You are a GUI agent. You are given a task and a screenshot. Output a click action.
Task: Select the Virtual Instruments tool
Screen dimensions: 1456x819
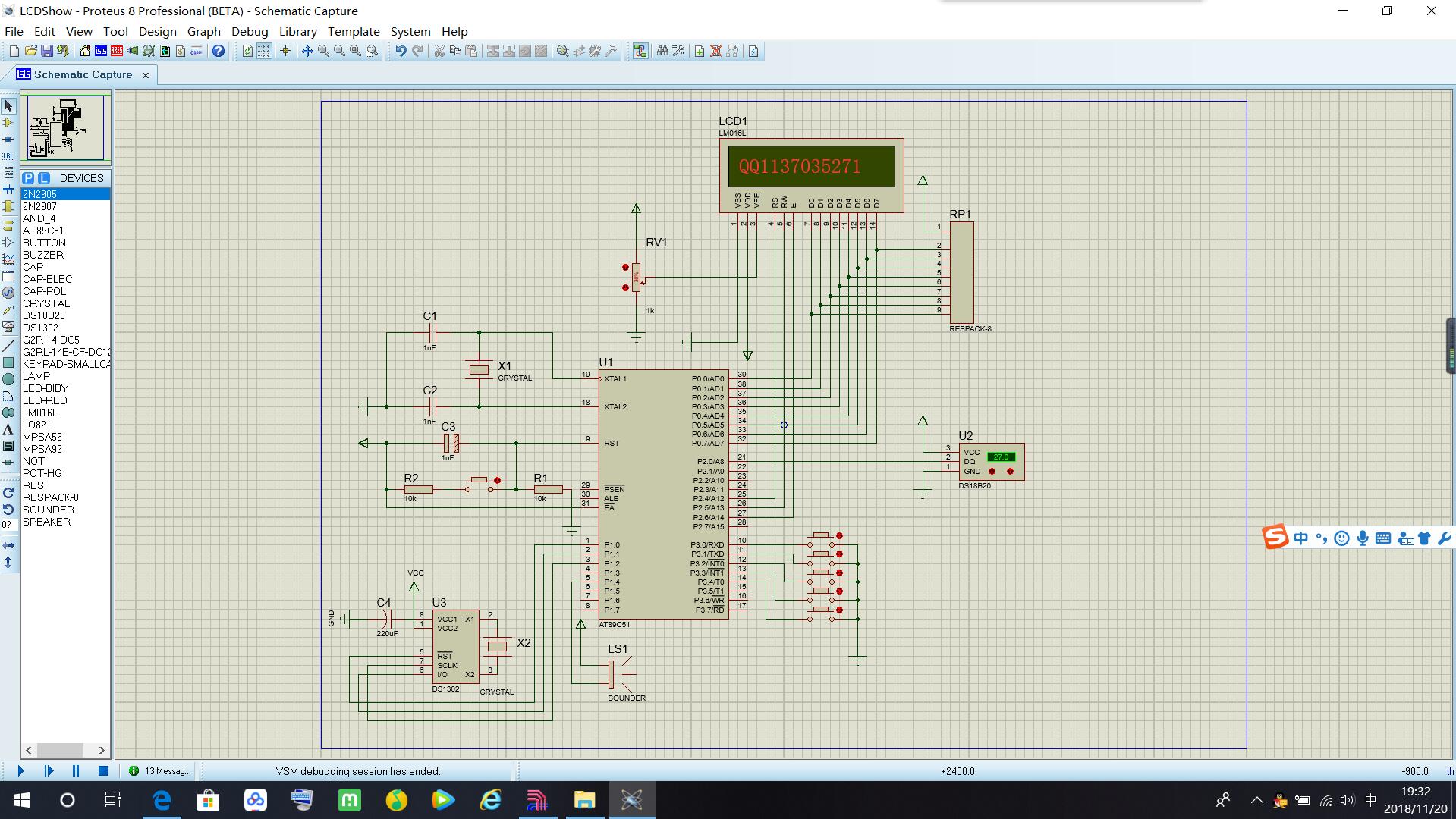pos(8,326)
